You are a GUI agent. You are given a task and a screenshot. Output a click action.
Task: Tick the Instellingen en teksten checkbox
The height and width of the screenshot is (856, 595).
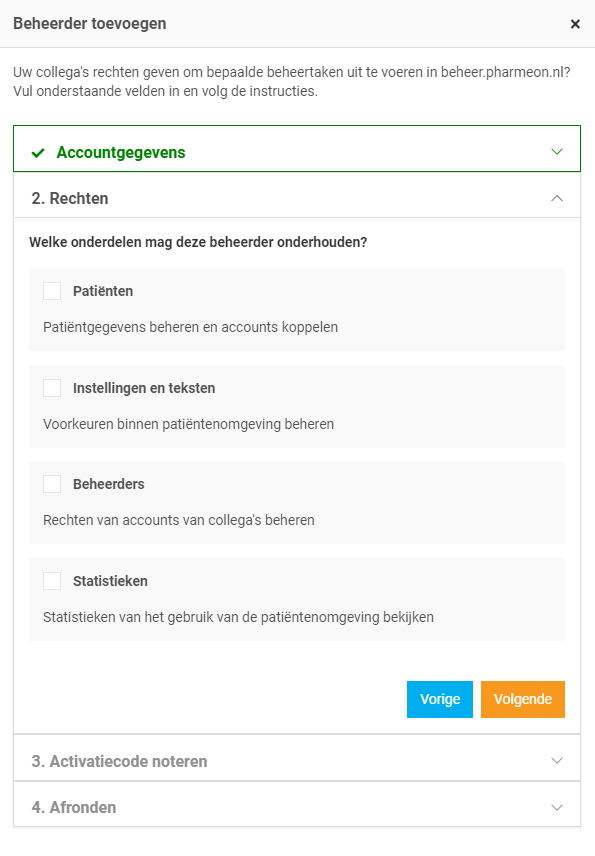(x=52, y=388)
